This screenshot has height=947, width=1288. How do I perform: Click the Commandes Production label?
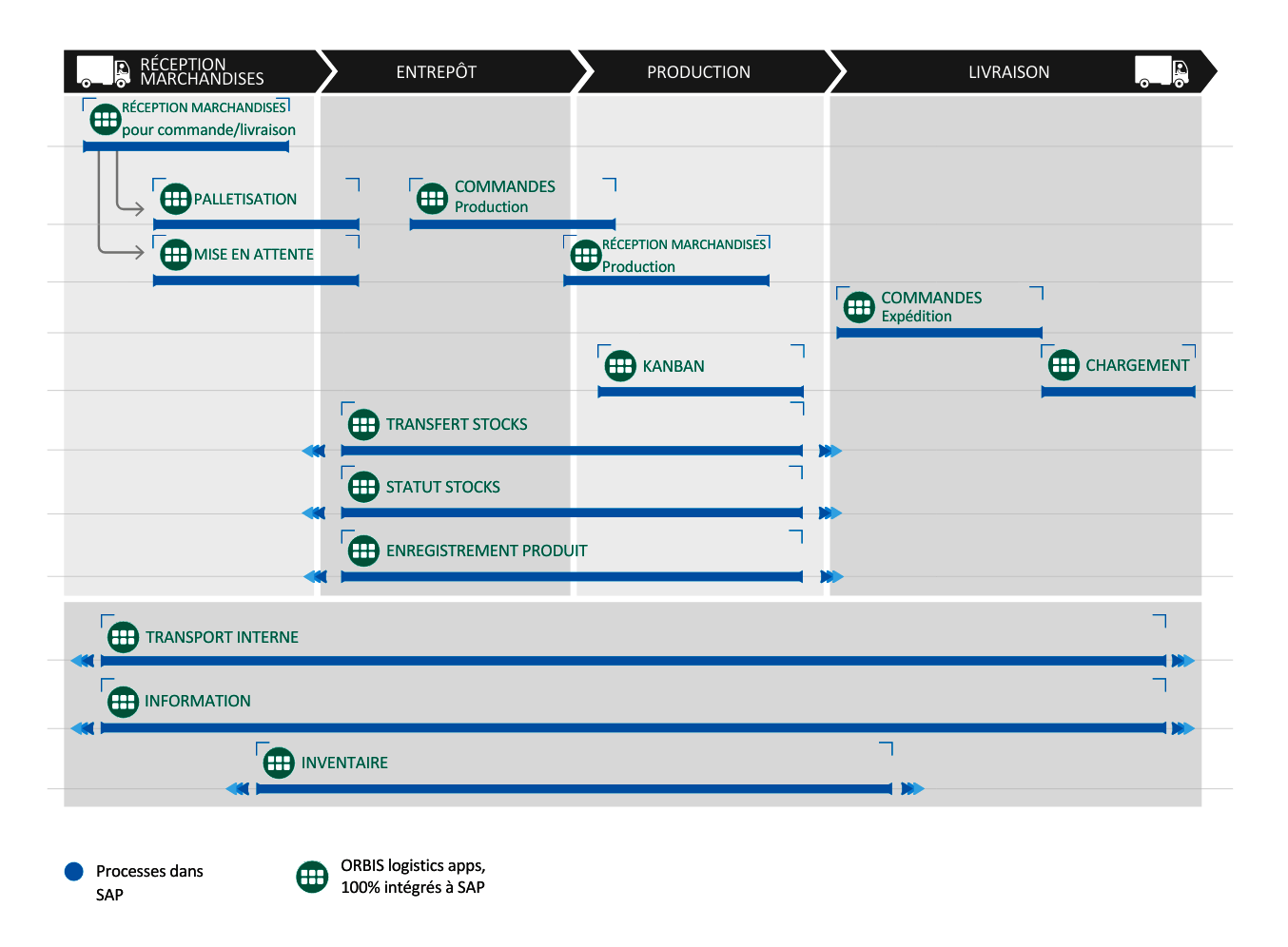point(505,197)
